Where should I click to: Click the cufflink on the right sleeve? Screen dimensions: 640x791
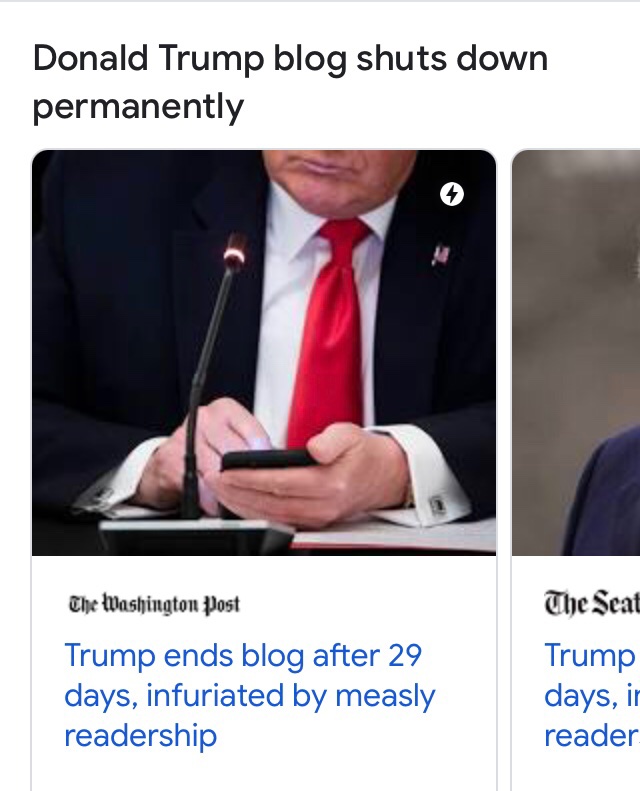pos(438,505)
